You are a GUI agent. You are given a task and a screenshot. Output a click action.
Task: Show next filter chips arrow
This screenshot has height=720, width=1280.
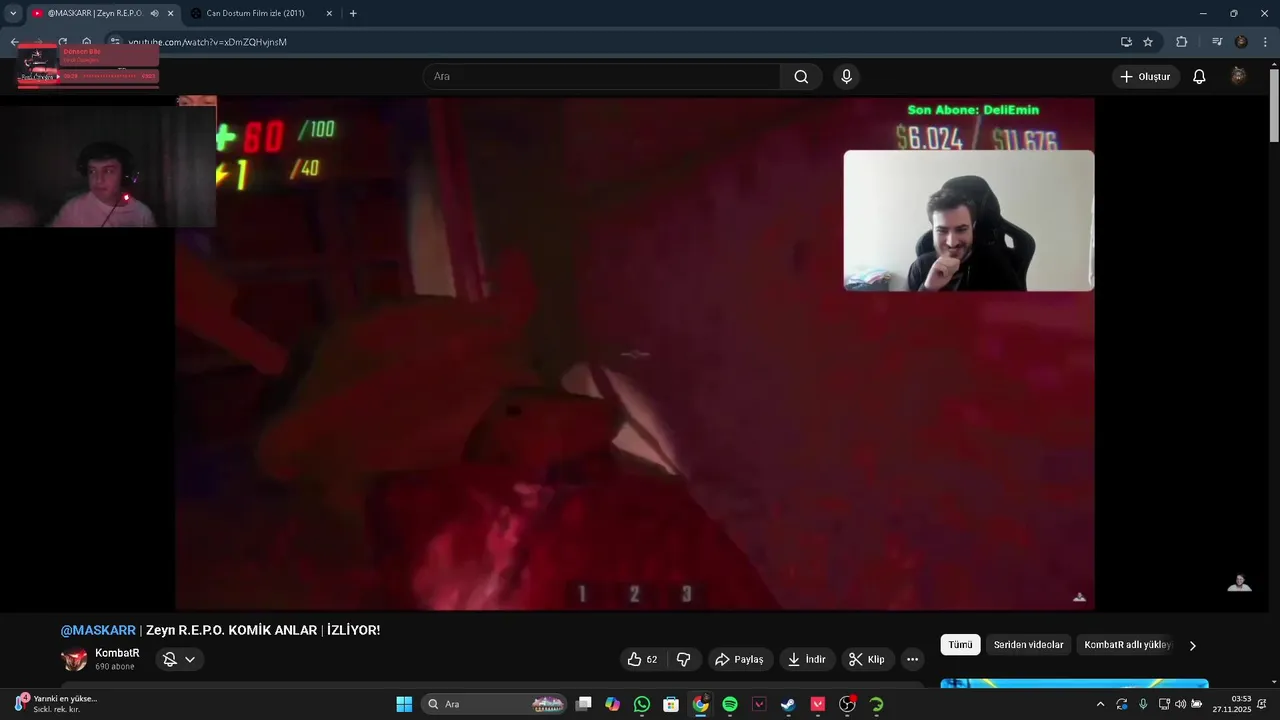[x=1192, y=645]
